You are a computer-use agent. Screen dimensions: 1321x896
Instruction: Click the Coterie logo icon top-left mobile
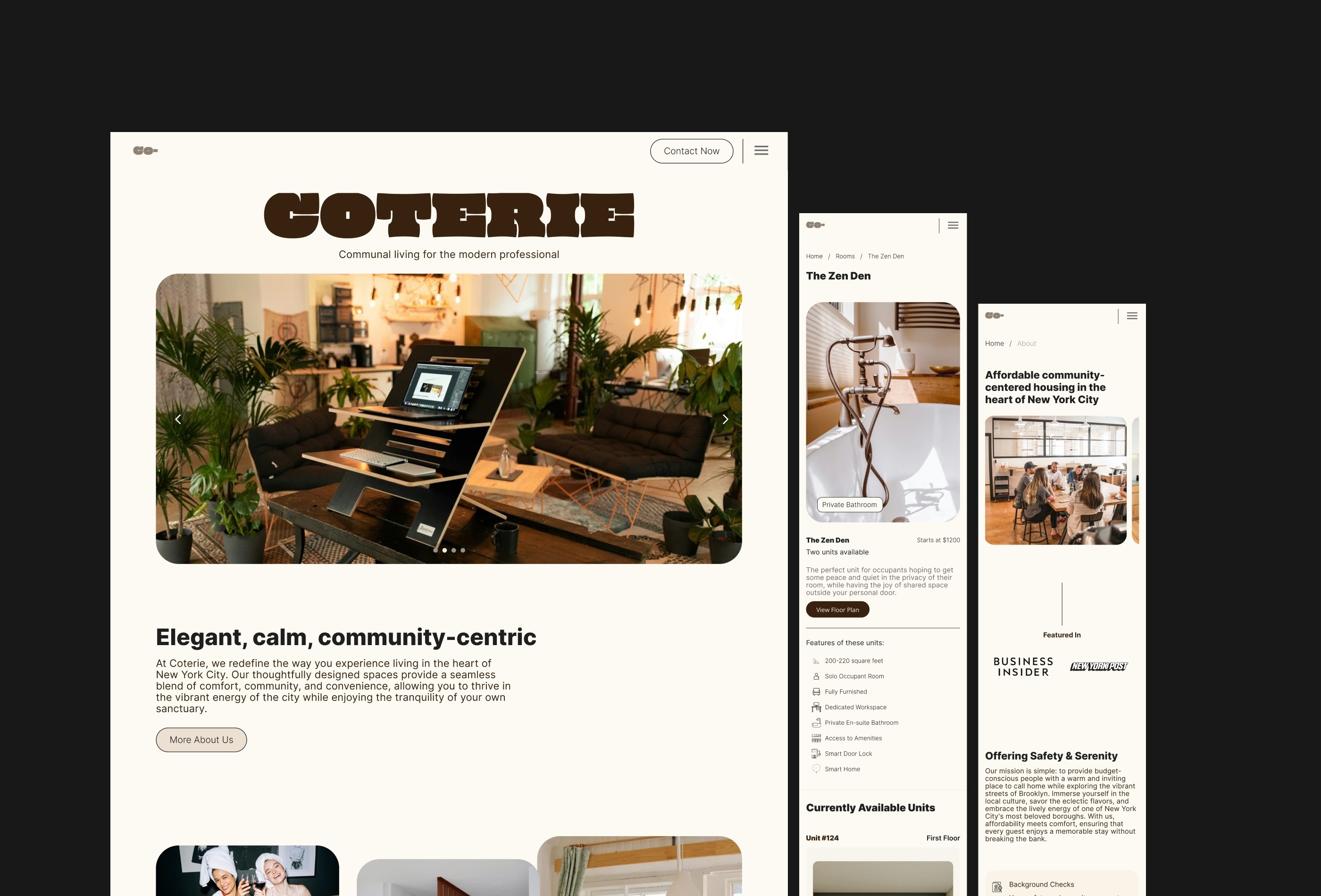pos(815,225)
